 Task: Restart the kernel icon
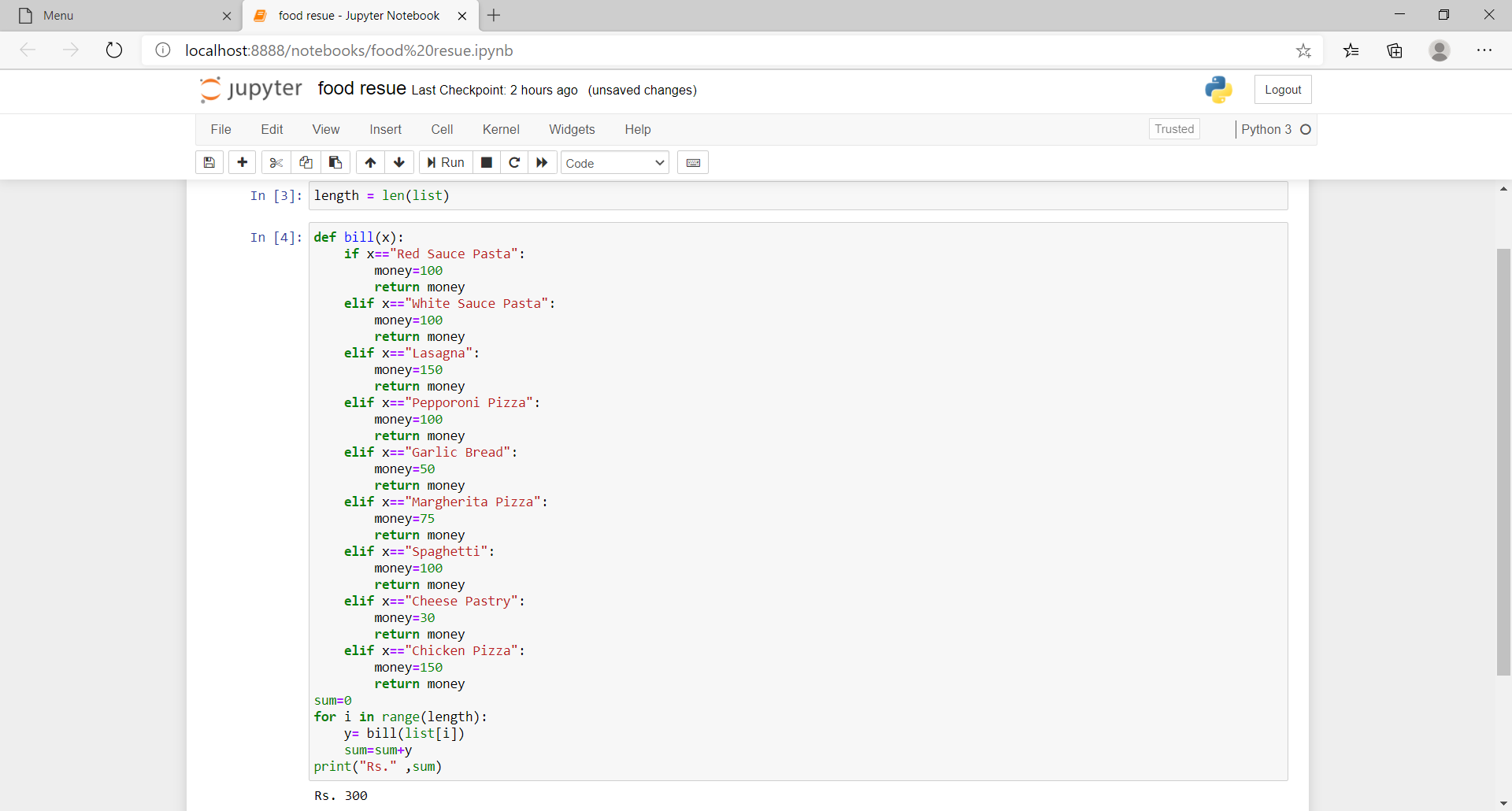coord(514,162)
